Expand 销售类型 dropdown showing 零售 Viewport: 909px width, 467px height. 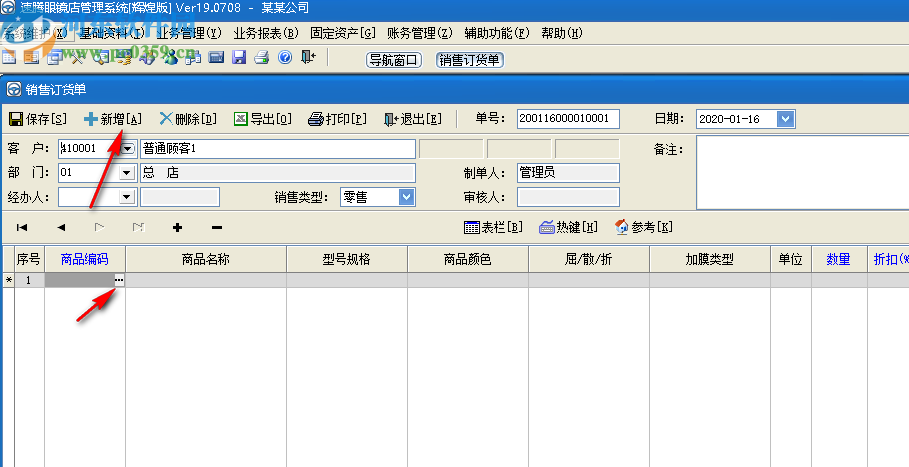(406, 197)
